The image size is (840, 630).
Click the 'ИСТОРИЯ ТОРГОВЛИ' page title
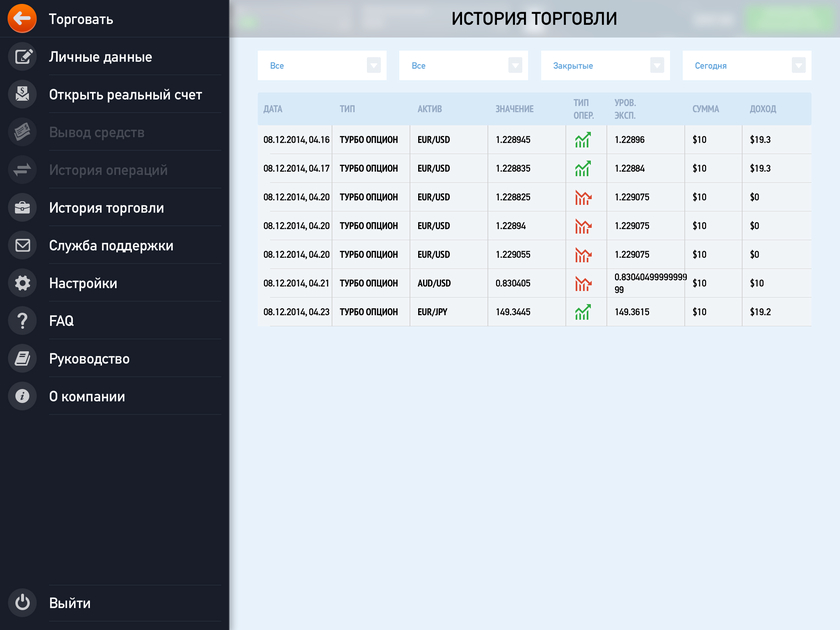pos(534,19)
